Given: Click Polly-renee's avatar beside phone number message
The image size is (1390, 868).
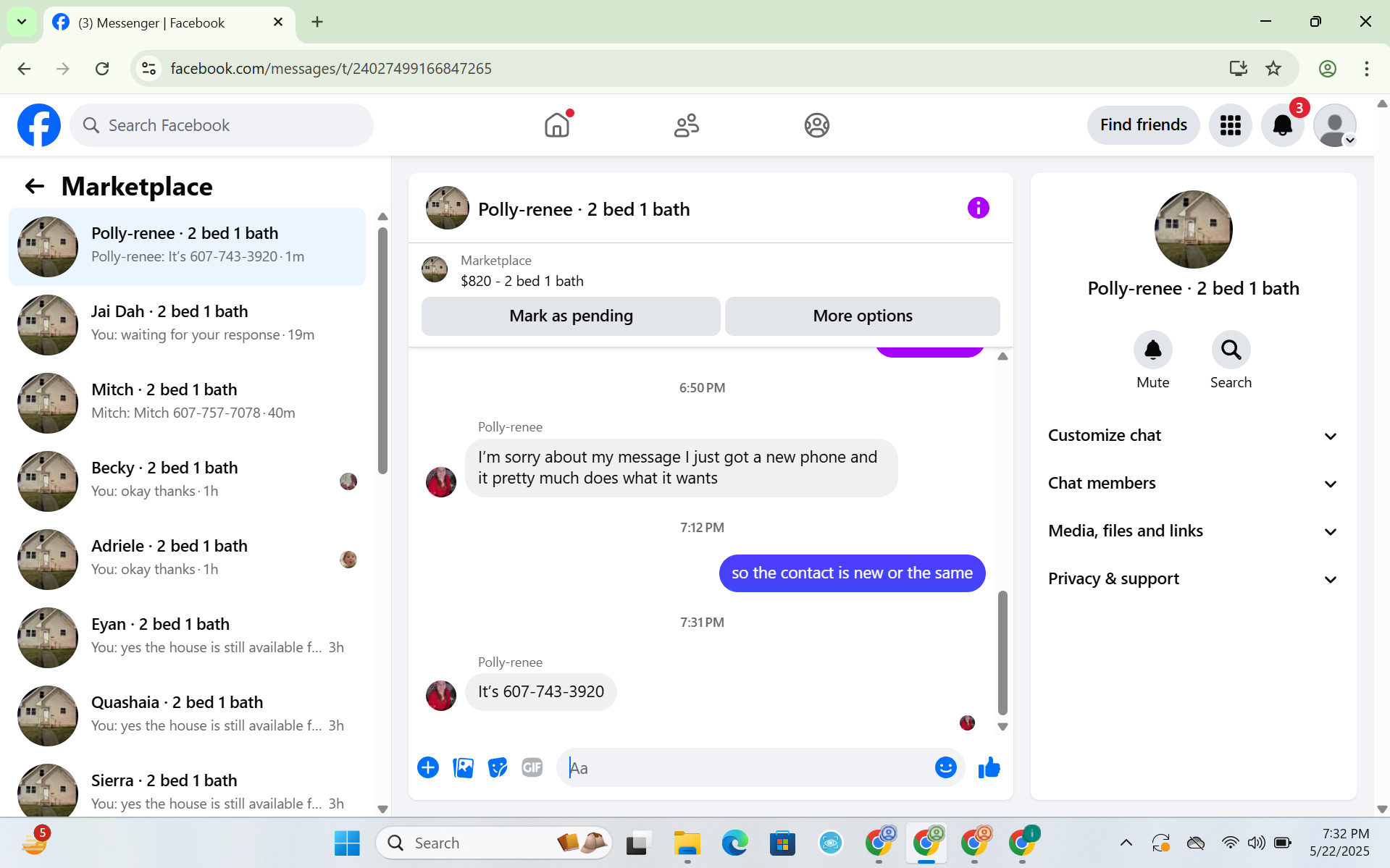Looking at the screenshot, I should coord(441,696).
